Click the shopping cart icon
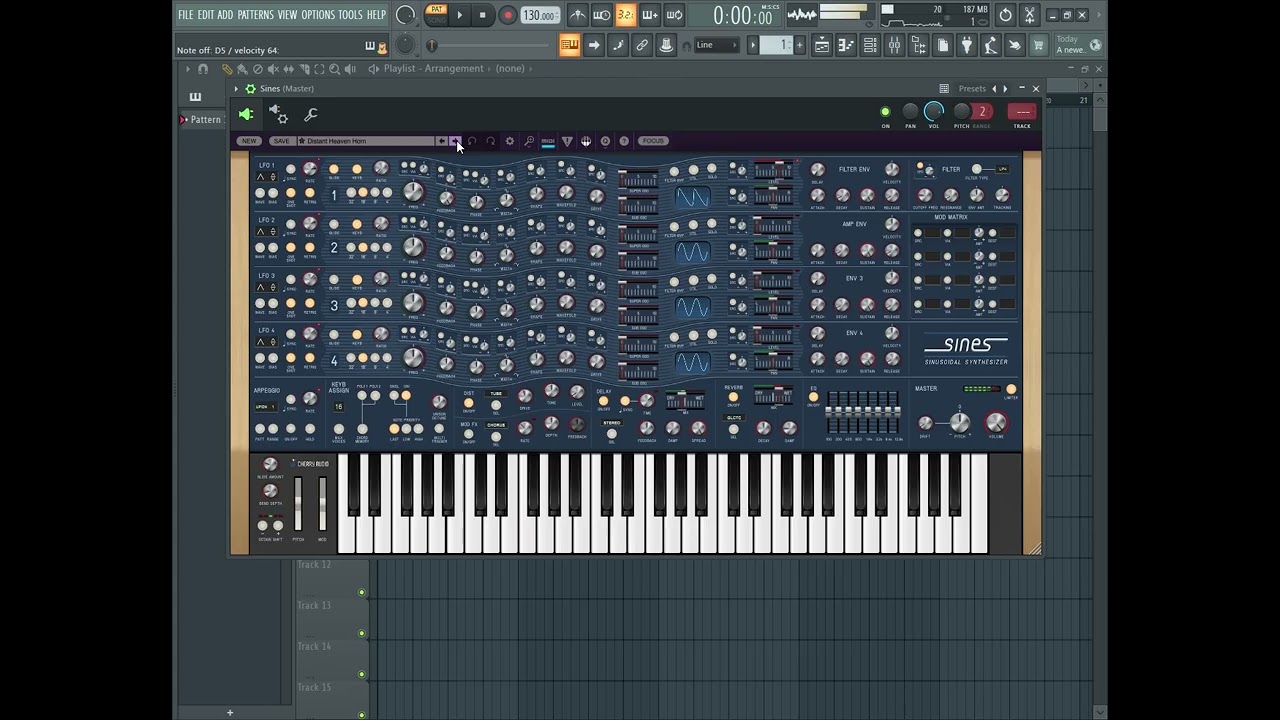 pyautogui.click(x=1038, y=45)
